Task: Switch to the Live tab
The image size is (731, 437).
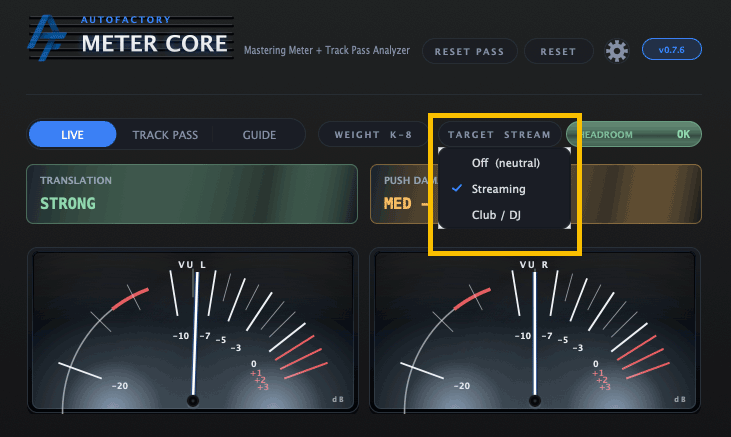Action: (x=72, y=135)
